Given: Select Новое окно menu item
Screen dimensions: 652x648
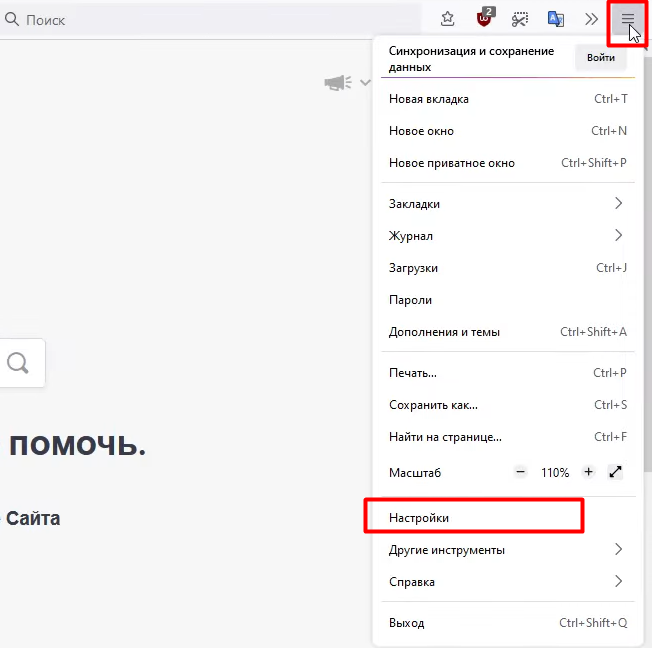Looking at the screenshot, I should (x=508, y=131).
